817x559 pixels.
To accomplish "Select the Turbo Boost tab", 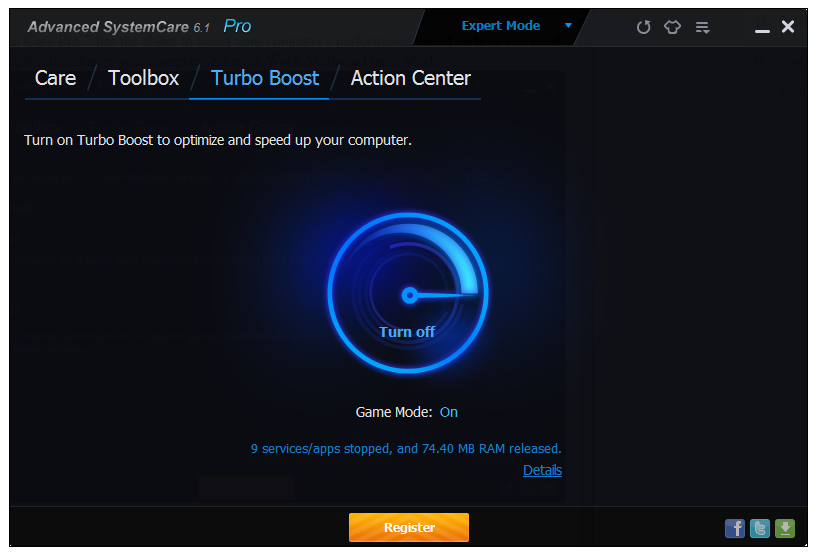I will pos(265,78).
